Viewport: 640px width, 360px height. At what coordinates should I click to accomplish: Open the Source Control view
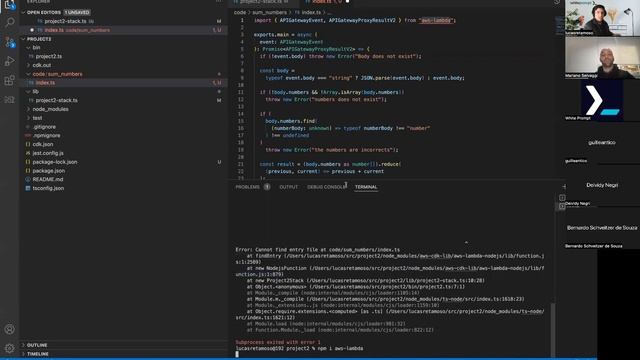pyautogui.click(x=9, y=42)
